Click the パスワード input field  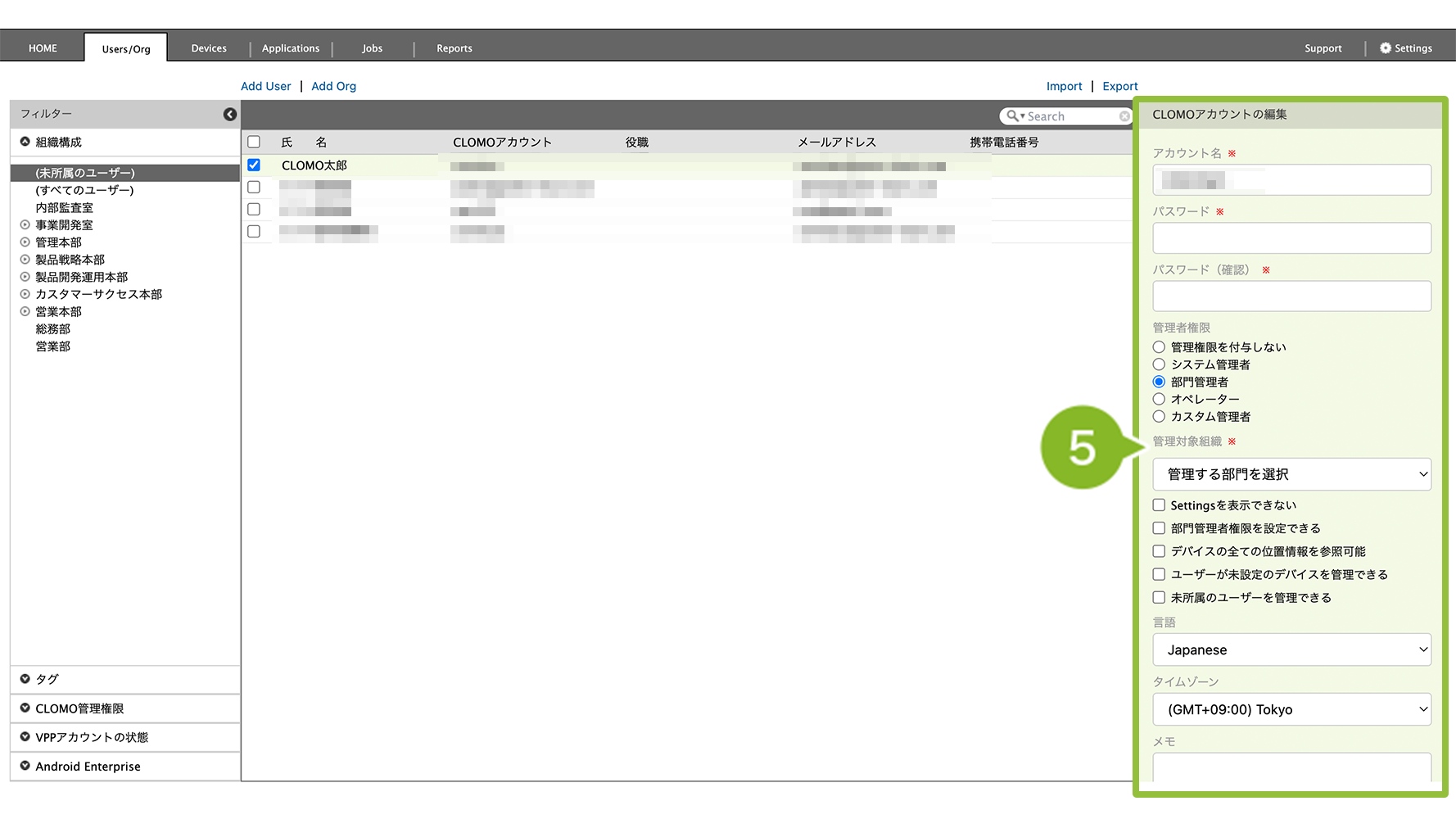point(1291,238)
